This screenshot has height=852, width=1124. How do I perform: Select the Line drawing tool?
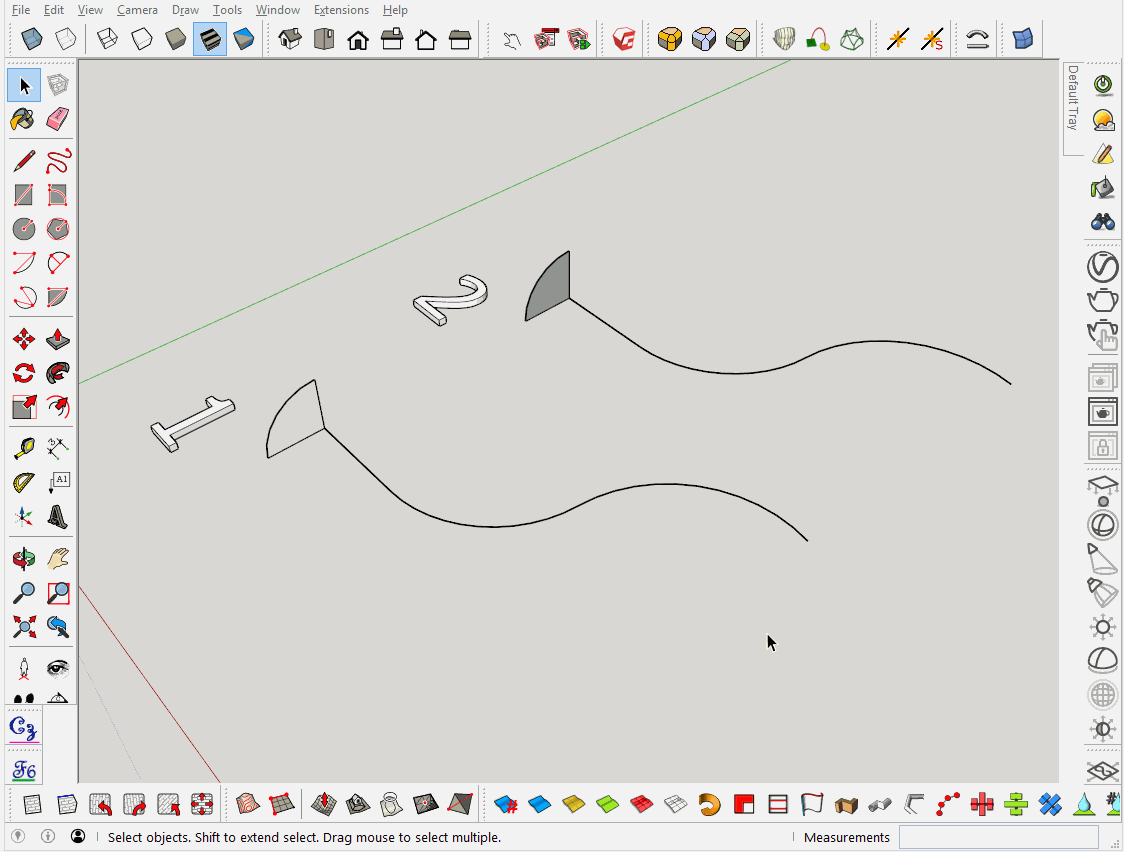coord(24,161)
